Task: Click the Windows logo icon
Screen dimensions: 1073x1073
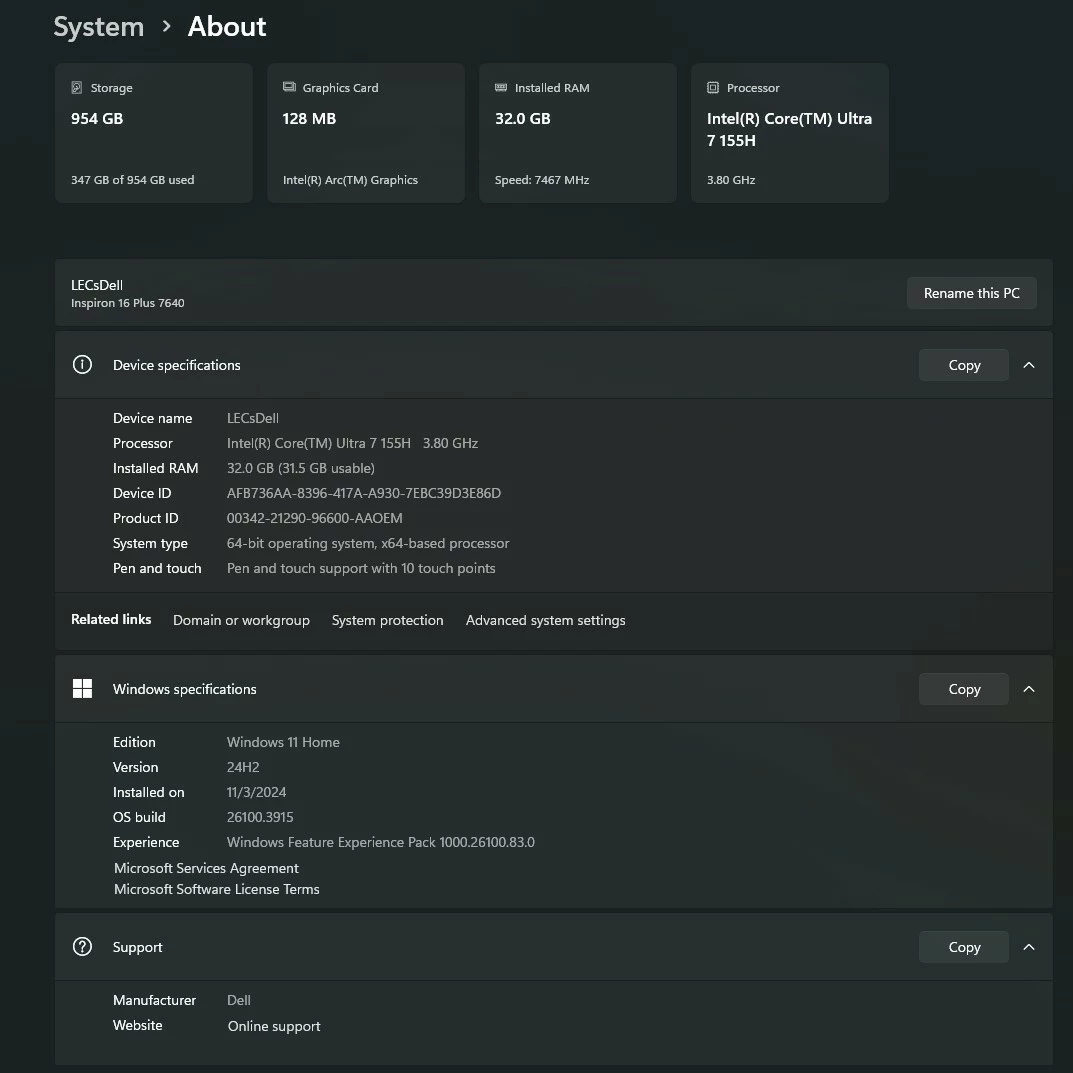Action: click(x=82, y=688)
